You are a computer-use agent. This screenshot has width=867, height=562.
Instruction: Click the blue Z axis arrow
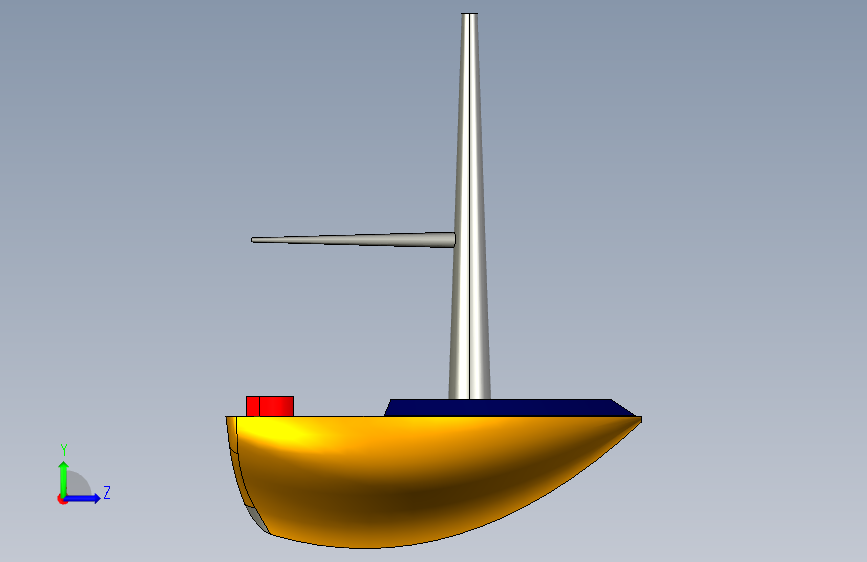[x=83, y=498]
